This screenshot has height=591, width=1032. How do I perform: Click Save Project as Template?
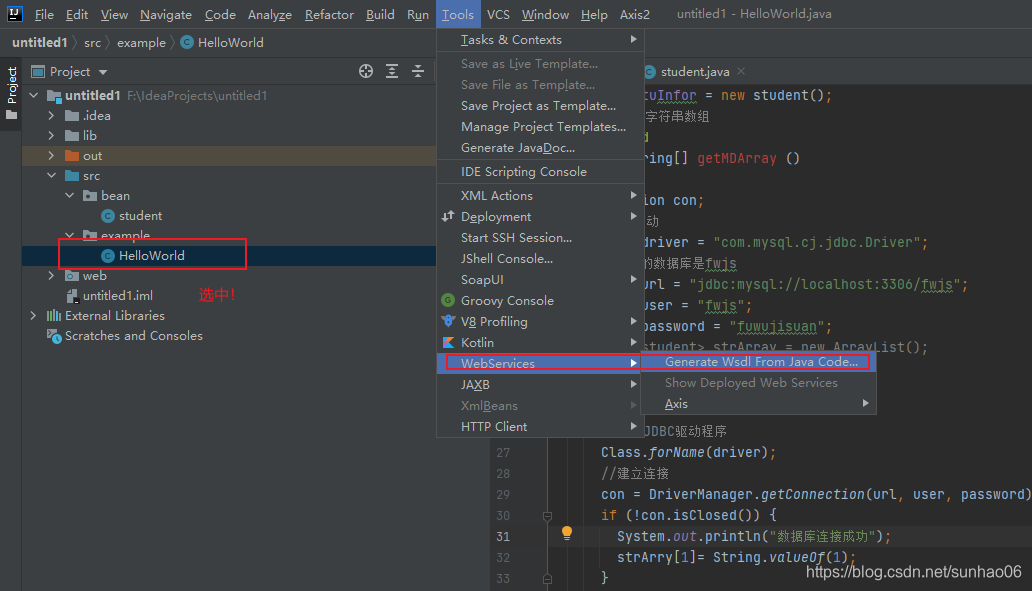click(540, 106)
